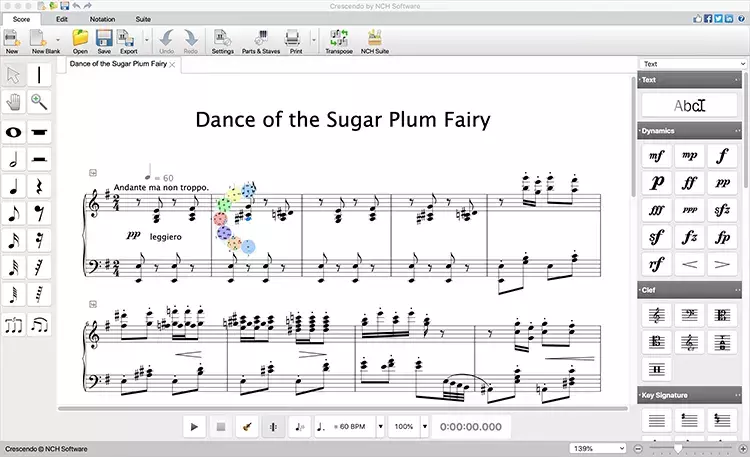Click the Export toolbar icon
This screenshot has height=457, width=750.
point(129,40)
